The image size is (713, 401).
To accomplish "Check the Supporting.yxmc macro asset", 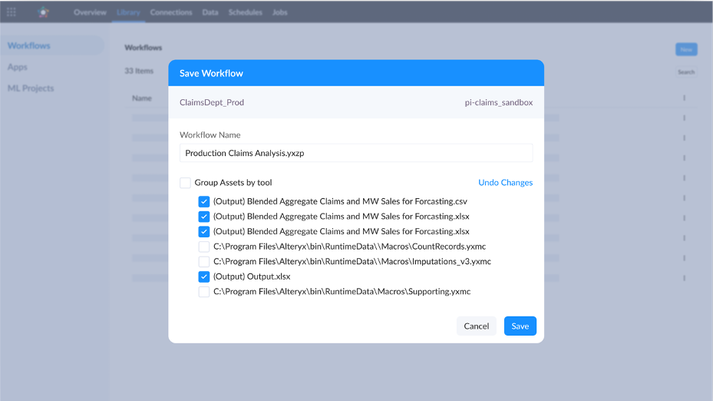I will coord(204,292).
